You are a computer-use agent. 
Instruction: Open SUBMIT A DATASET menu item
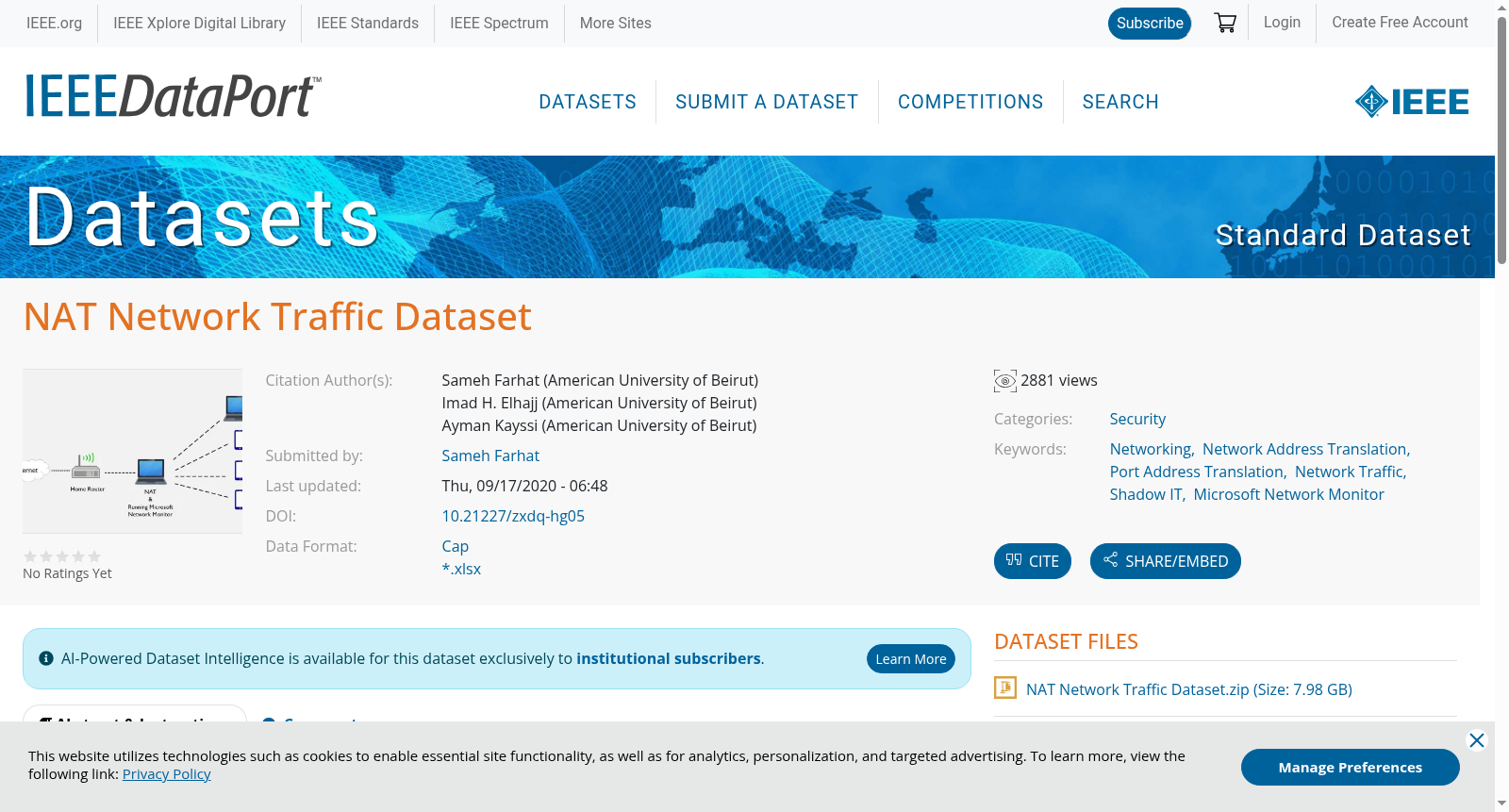767,102
